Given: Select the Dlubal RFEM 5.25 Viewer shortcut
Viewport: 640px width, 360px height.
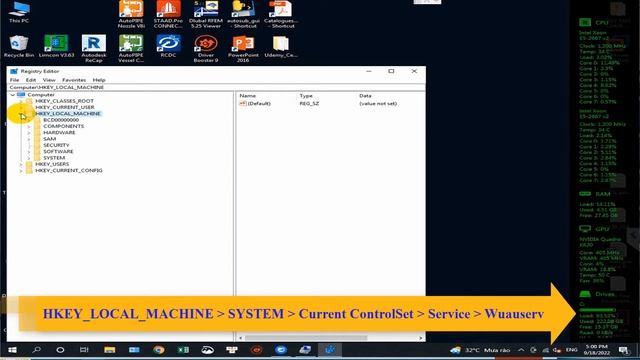Looking at the screenshot, I should 206,14.
